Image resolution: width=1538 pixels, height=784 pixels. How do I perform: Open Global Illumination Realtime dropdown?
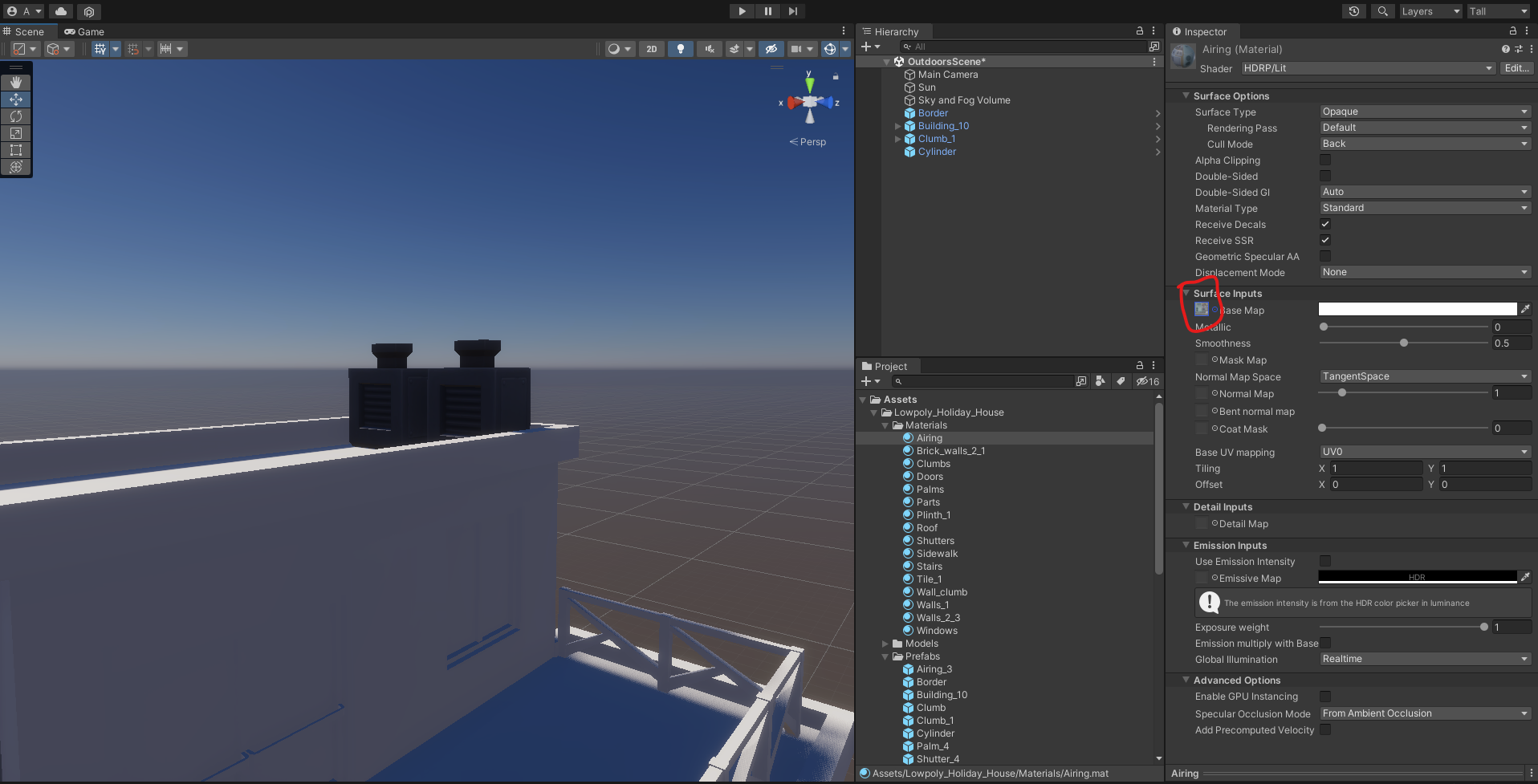click(1425, 659)
